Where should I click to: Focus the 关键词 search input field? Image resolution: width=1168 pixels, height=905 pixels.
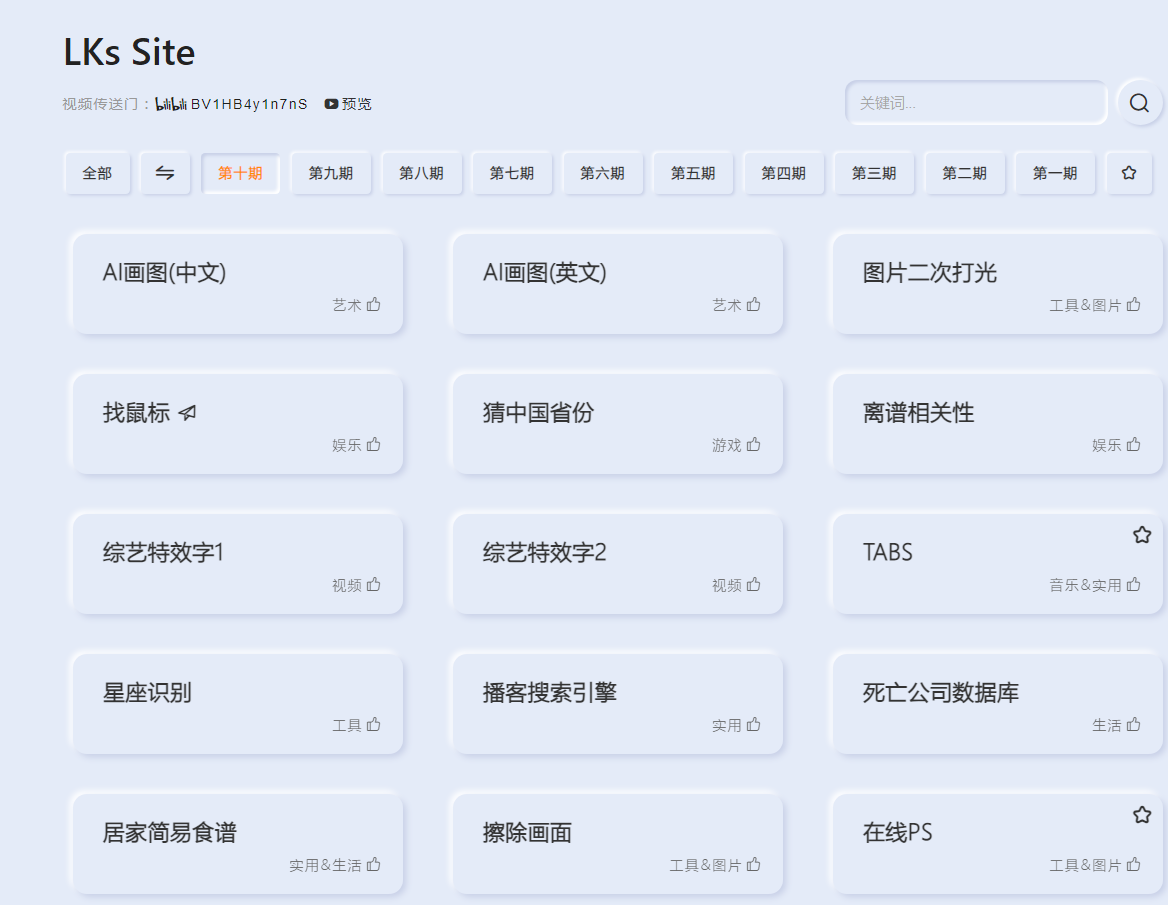tap(976, 103)
